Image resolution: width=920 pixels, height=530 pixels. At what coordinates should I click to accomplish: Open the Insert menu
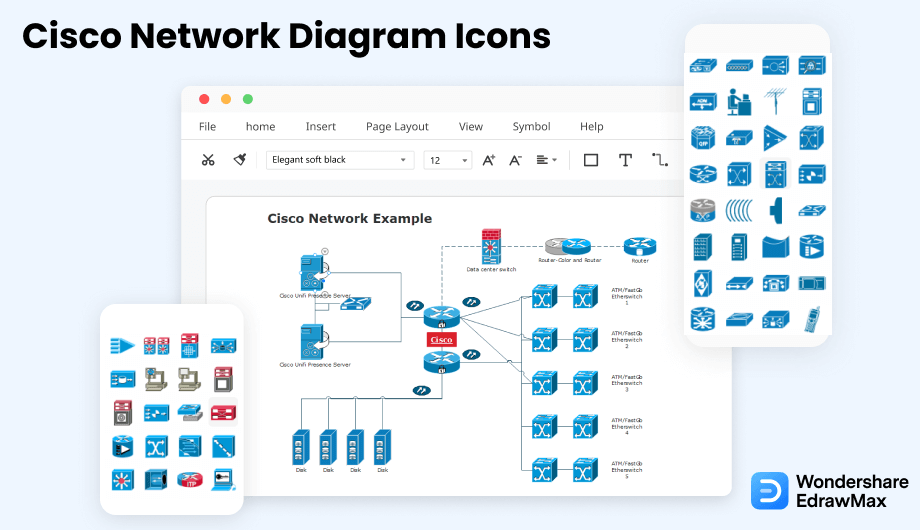(320, 126)
